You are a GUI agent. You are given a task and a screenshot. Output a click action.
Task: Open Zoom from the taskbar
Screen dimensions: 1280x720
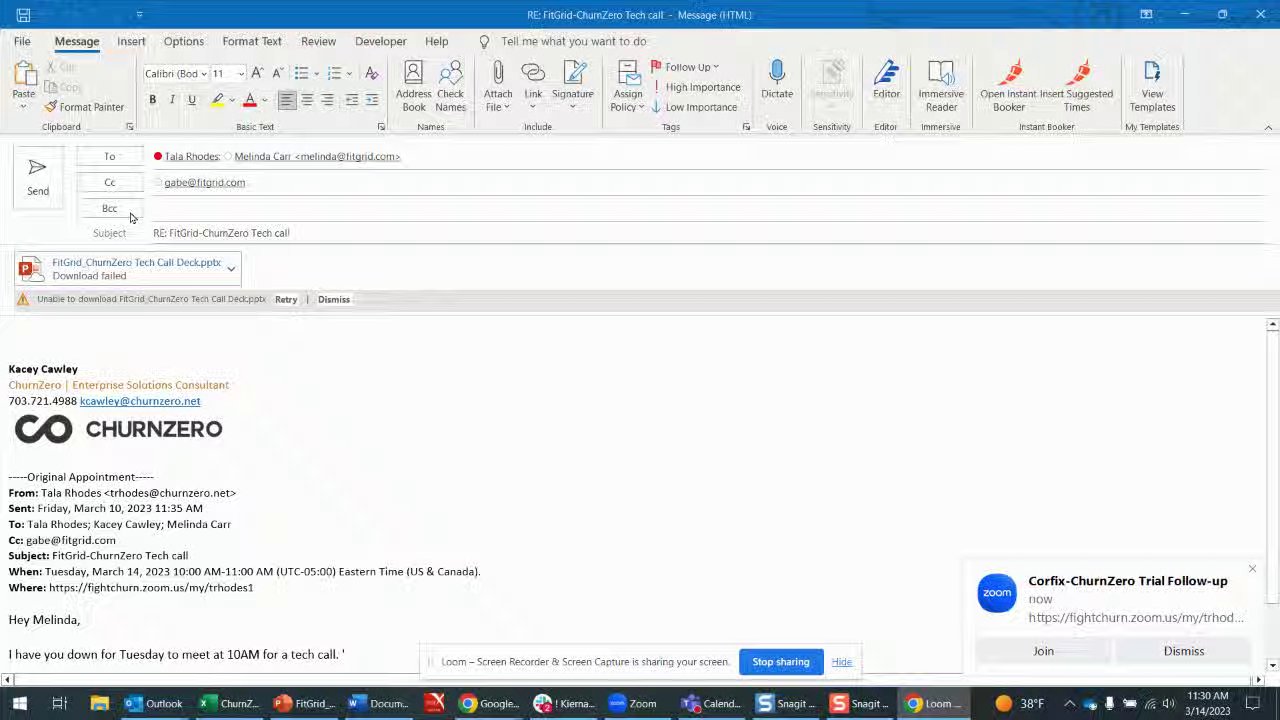633,703
